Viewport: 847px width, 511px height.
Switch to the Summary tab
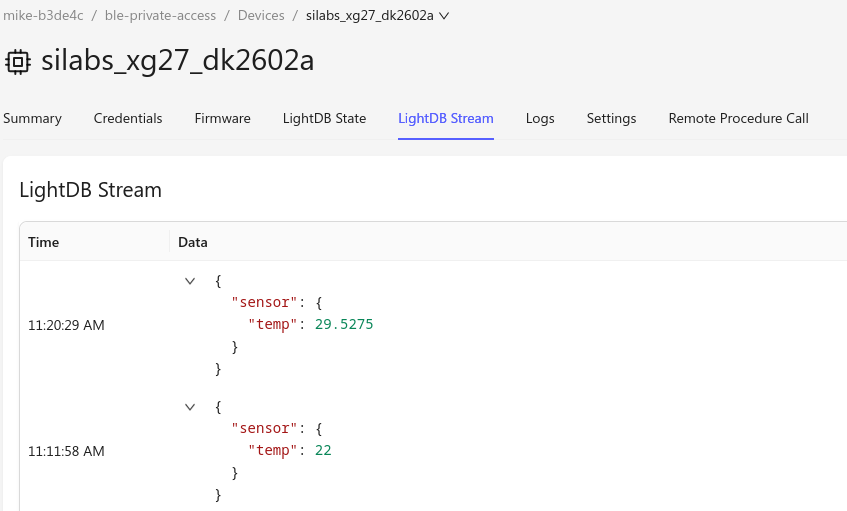(32, 118)
